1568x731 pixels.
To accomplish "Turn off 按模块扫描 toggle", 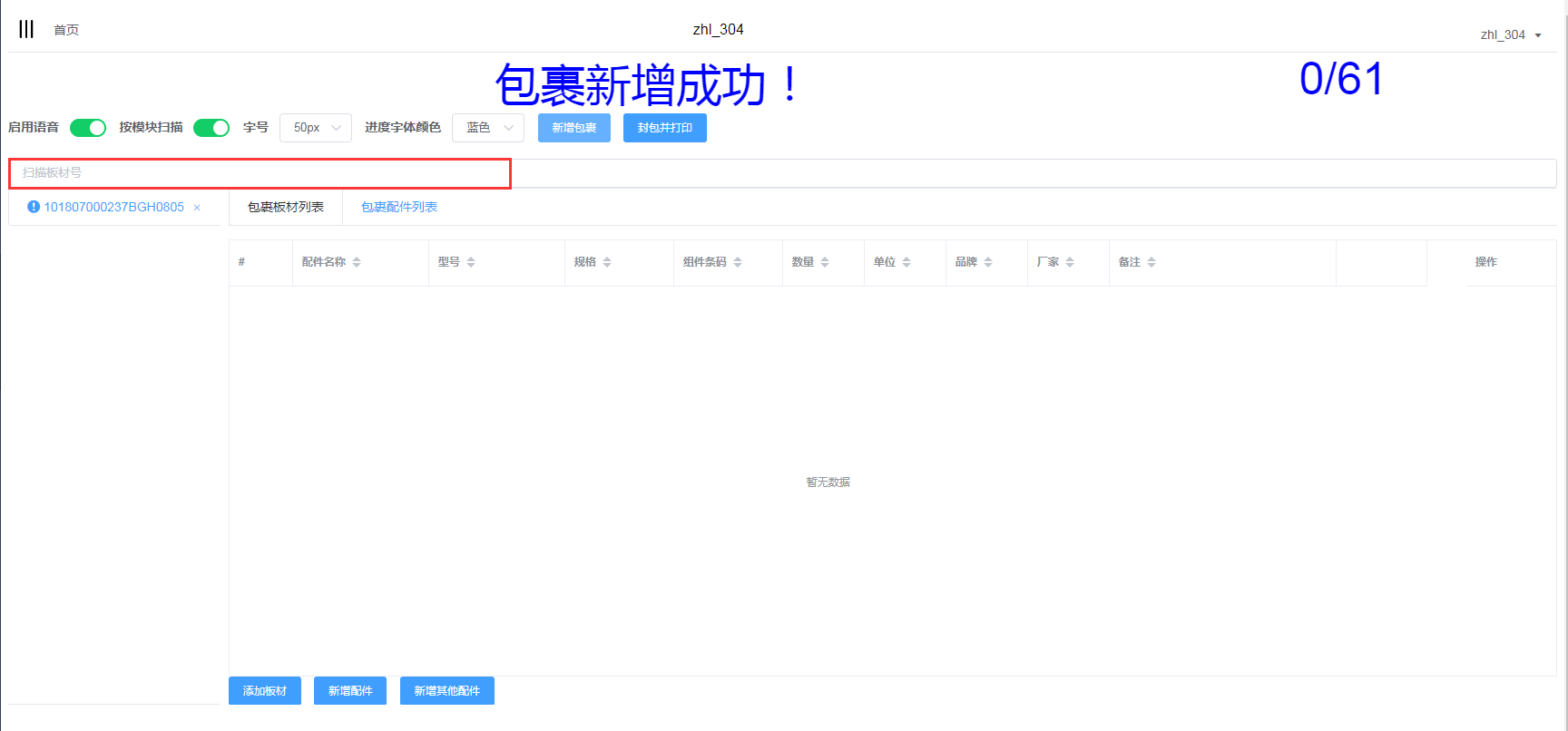I will [x=211, y=128].
